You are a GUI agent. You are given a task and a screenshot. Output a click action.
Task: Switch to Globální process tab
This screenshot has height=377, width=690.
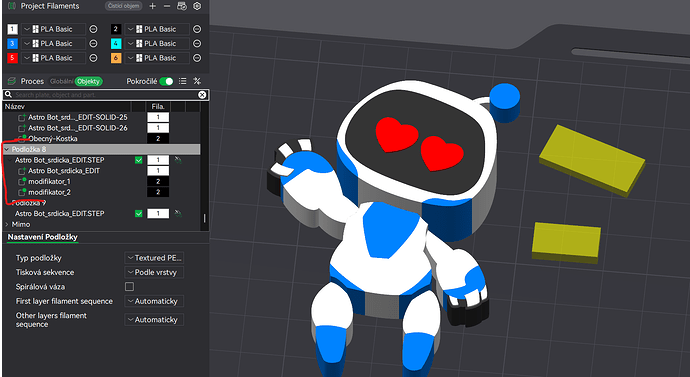61,81
